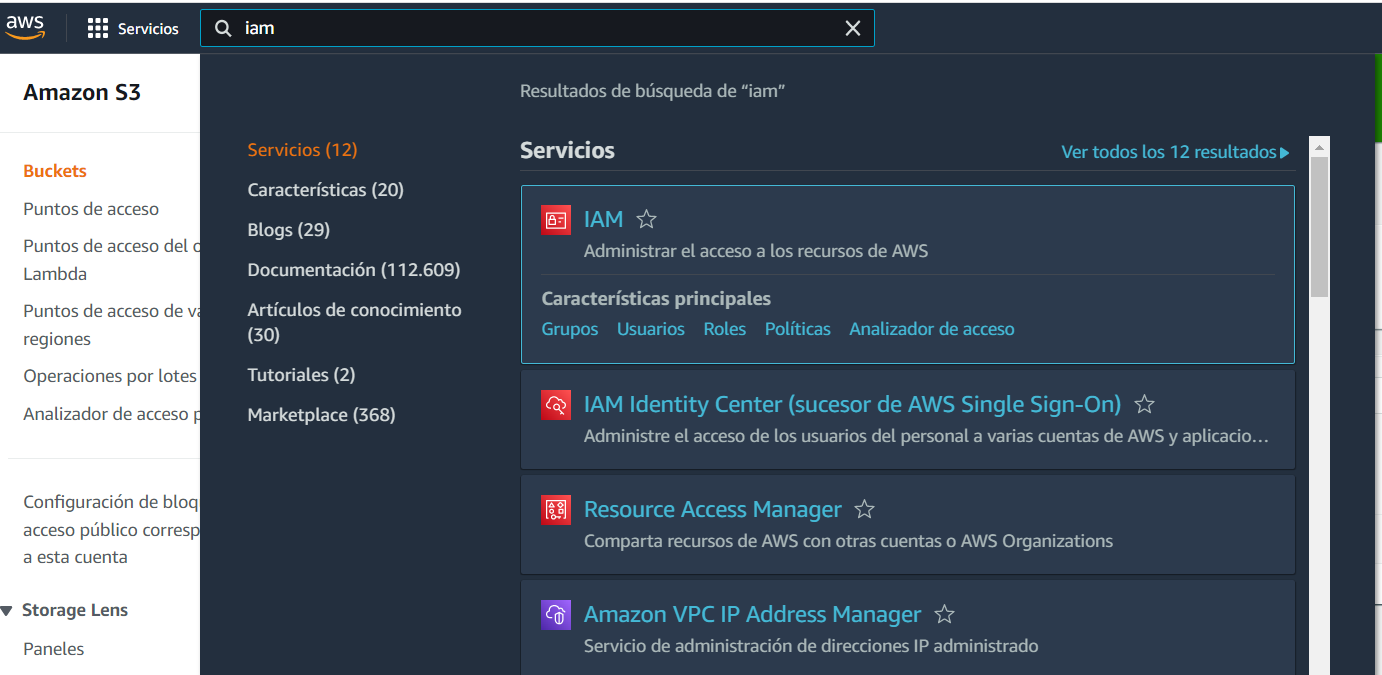Image resolution: width=1382 pixels, height=675 pixels.
Task: Click the results scrollbar thumb
Action: coord(1318,230)
